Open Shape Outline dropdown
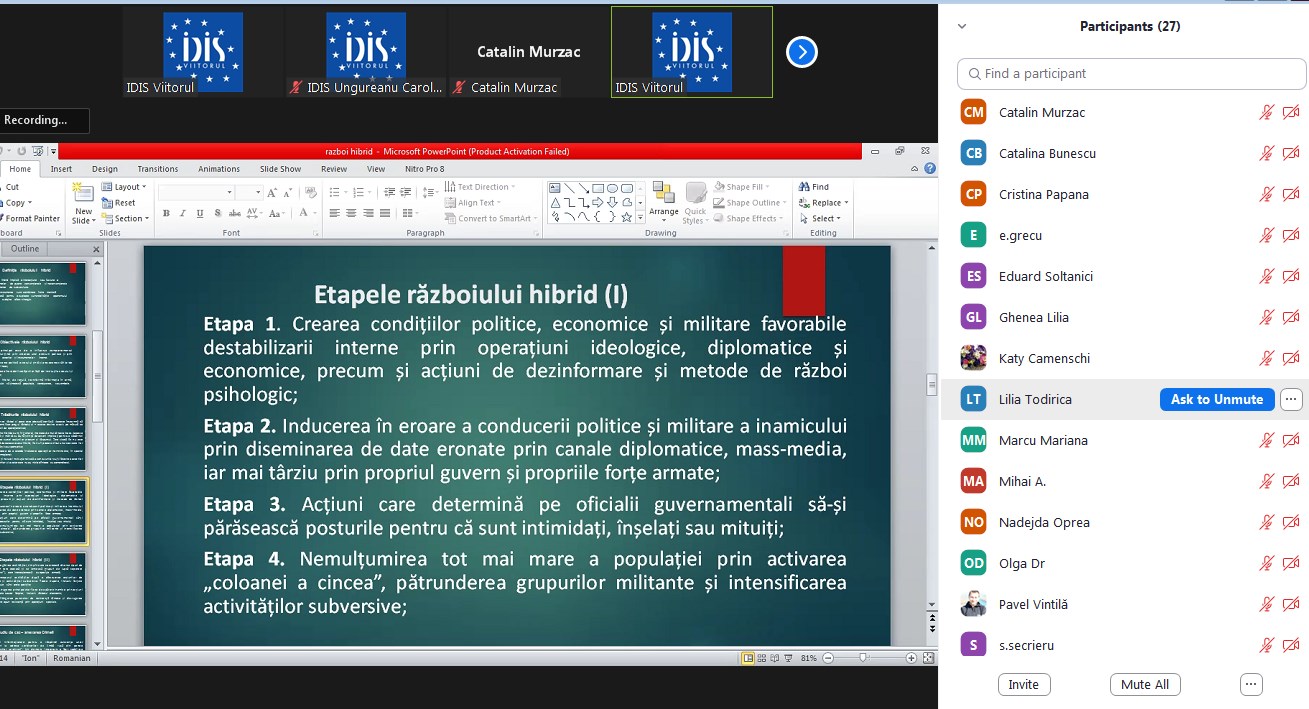 tap(750, 203)
